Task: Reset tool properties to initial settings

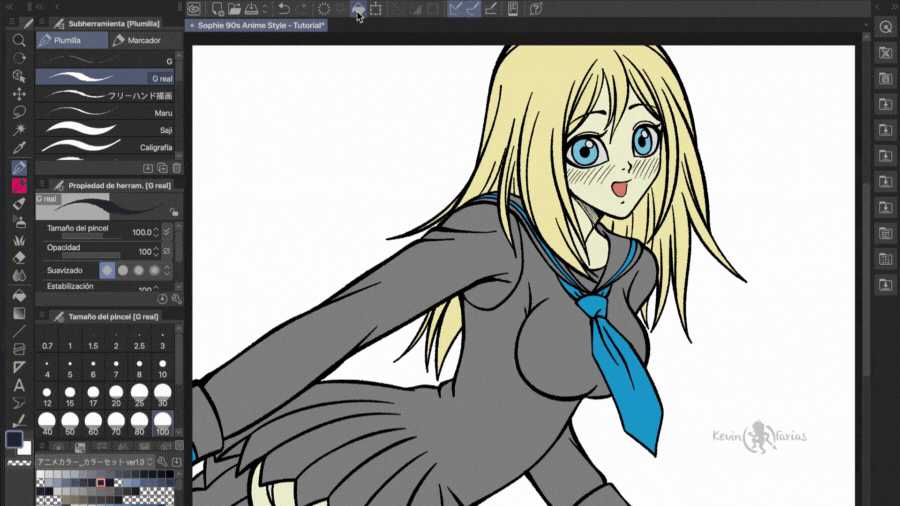Action: tap(162, 299)
